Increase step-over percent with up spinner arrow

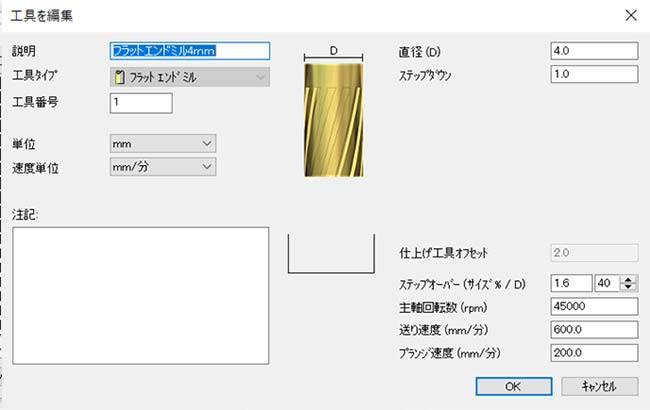tap(628, 279)
